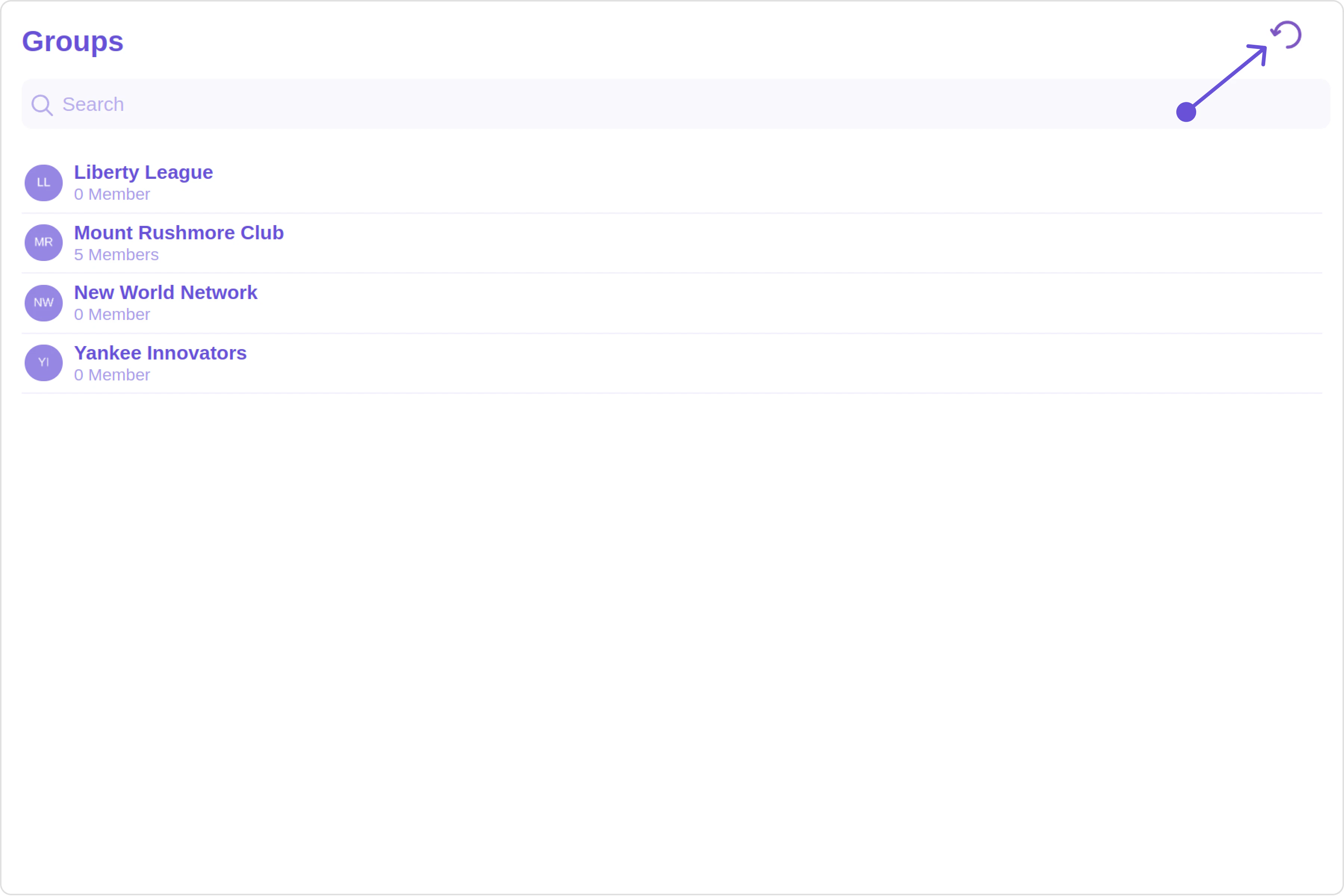
Task: Click the NW avatar circle
Action: pos(43,303)
